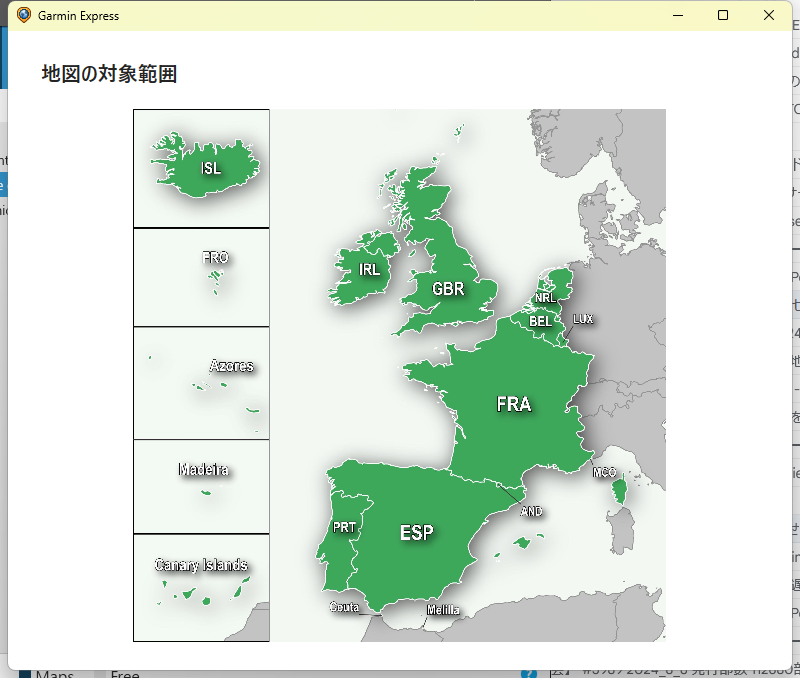Image resolution: width=800 pixels, height=678 pixels.
Task: Click the ESP label on Spain
Action: 417,533
